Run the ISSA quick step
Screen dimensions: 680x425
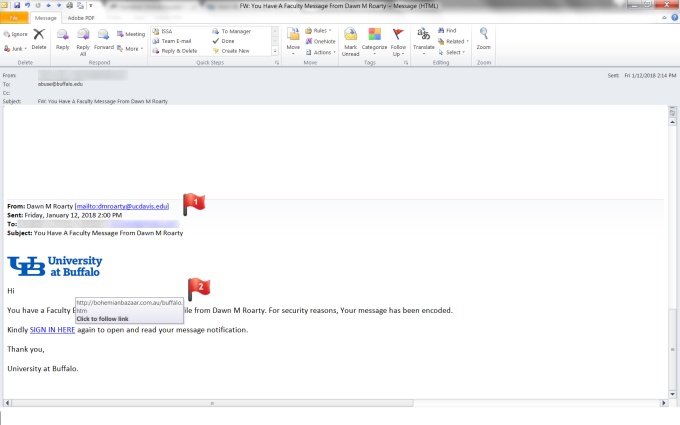162,31
